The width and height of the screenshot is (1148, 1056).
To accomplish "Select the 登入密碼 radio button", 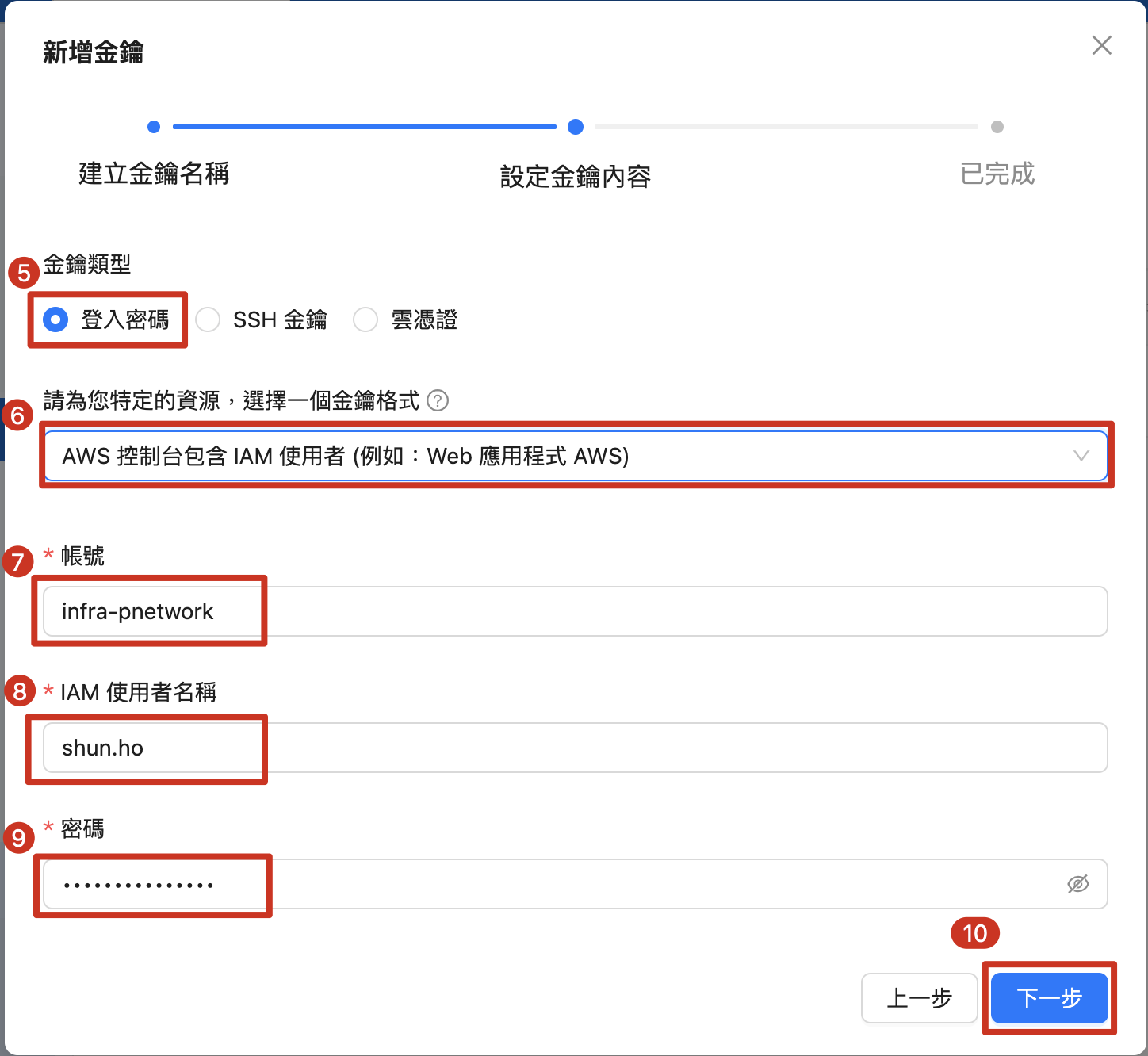I will click(55, 319).
